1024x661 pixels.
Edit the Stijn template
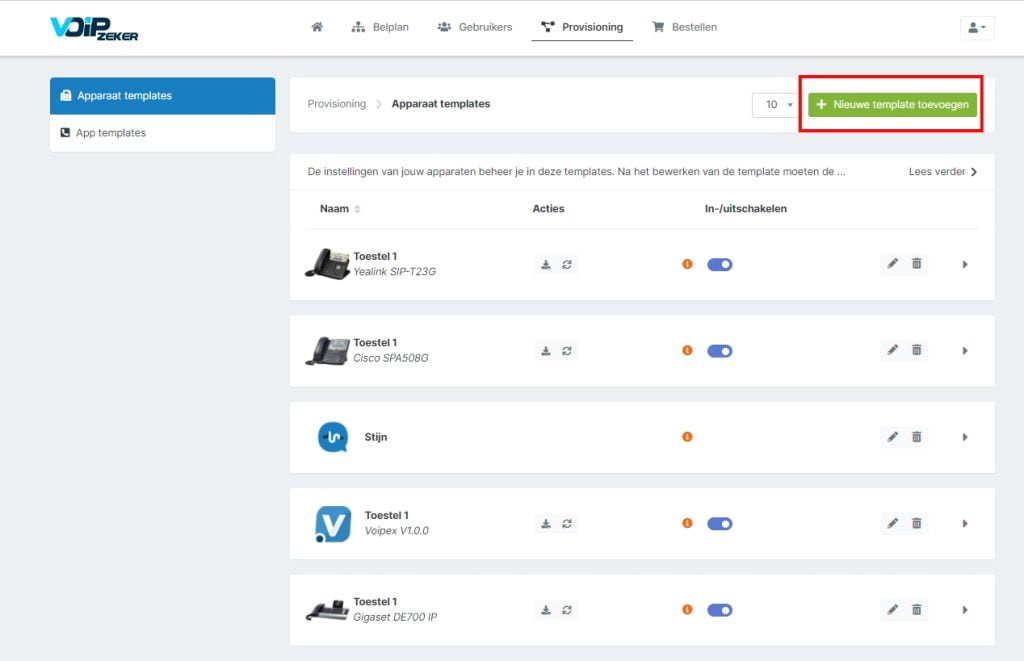(892, 437)
